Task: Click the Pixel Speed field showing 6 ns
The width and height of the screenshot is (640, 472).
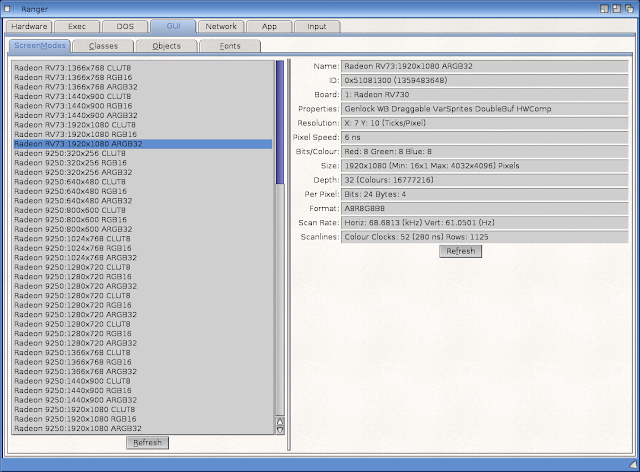Action: [484, 137]
